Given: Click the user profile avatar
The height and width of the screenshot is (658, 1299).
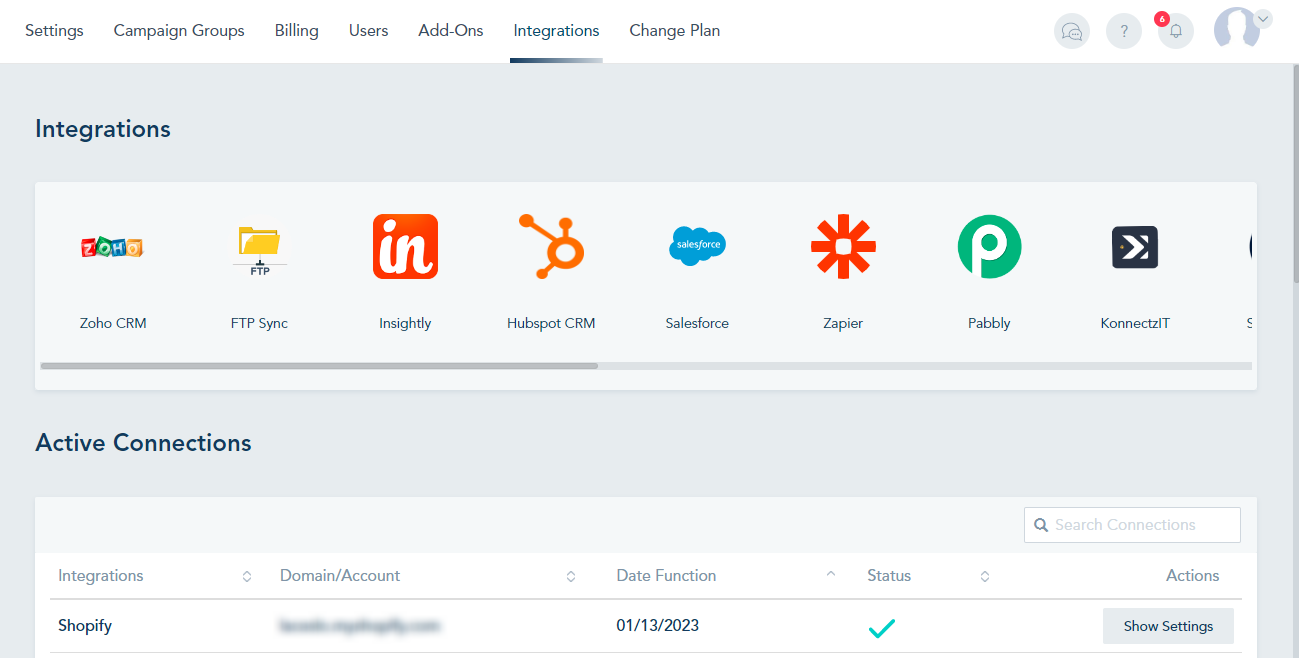Looking at the screenshot, I should (1237, 28).
